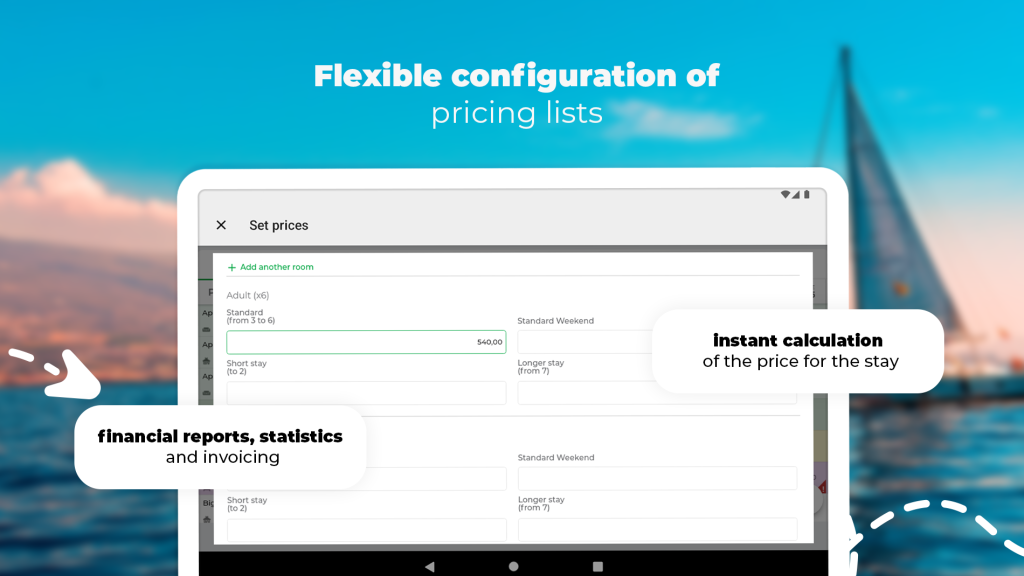Open recent apps with the square button
Viewport: 1024px width, 576px height.
coord(598,566)
